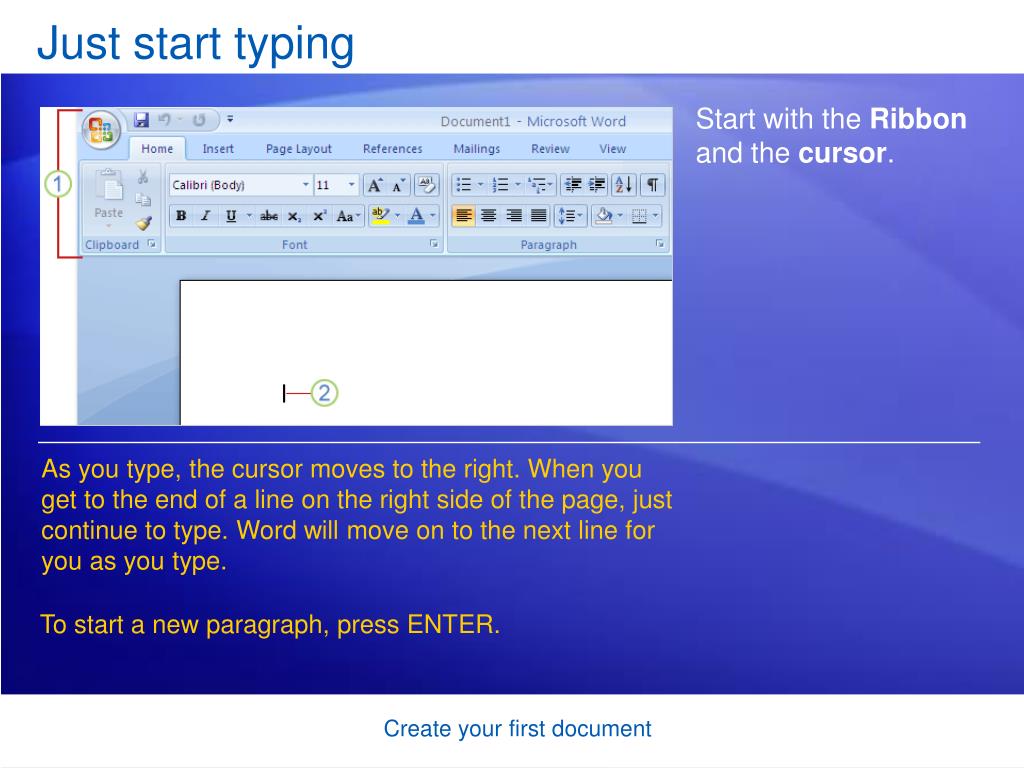Toggle Subscript formatting
This screenshot has width=1024, height=768.
[x=295, y=216]
